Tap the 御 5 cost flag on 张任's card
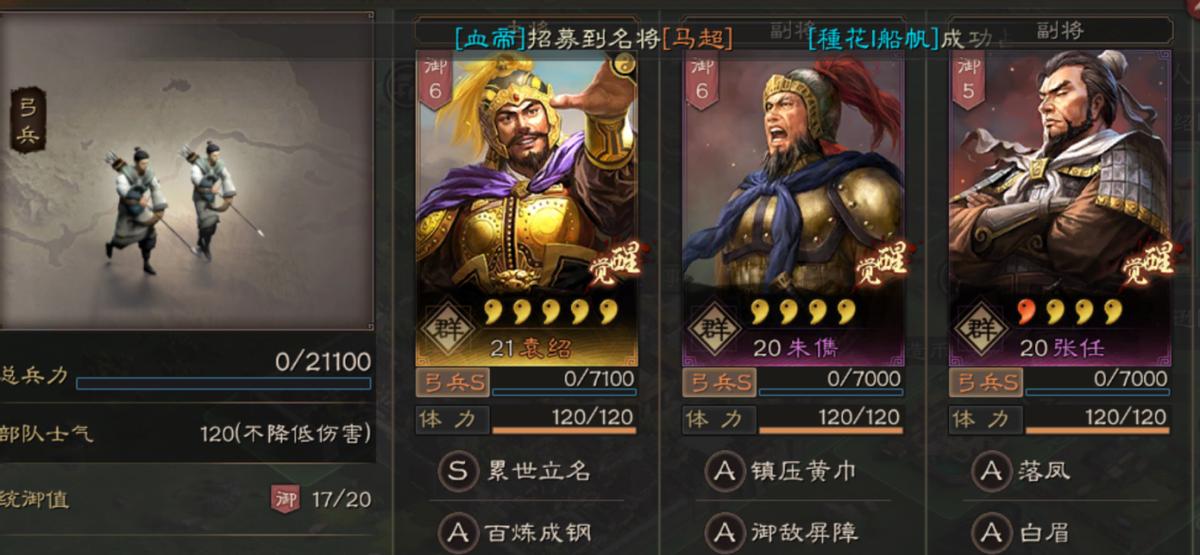The image size is (1200, 555). click(x=968, y=80)
